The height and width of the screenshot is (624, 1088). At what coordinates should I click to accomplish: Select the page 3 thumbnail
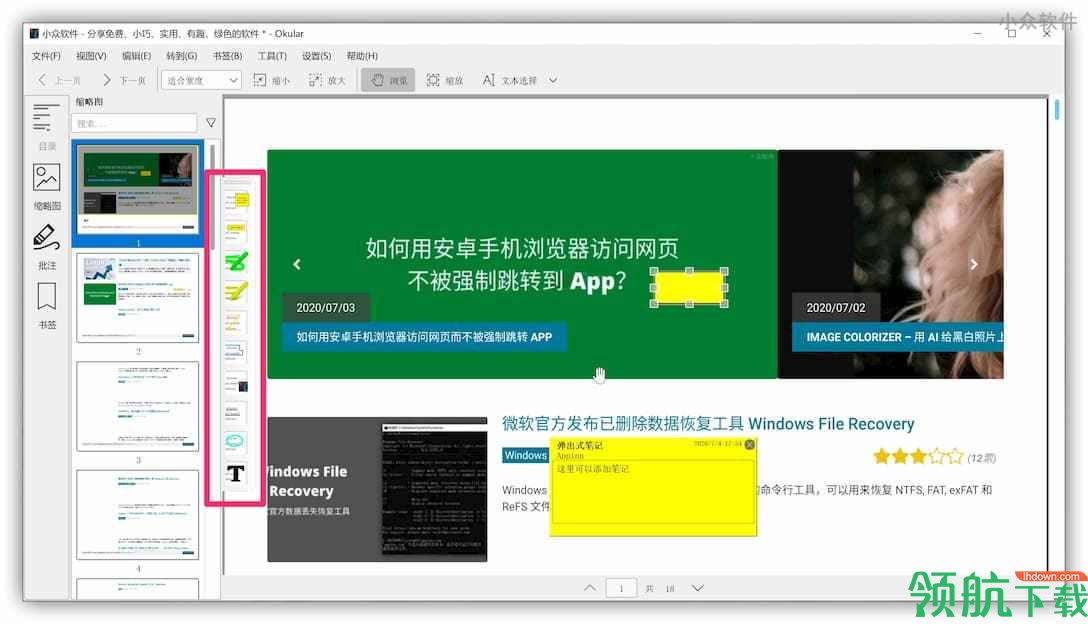click(x=137, y=406)
